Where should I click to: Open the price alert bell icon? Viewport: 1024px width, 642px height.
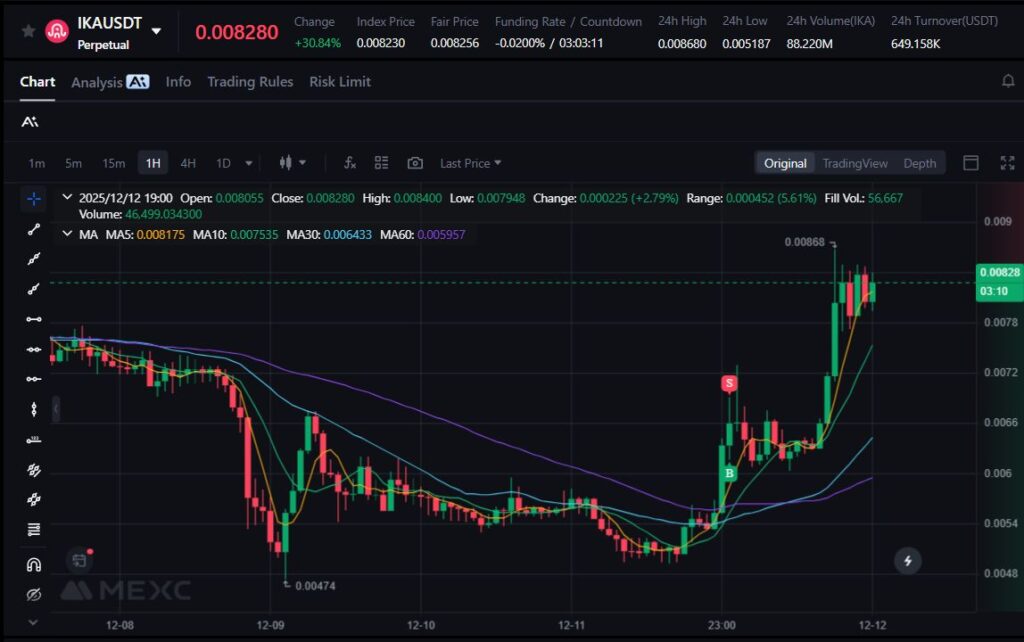pos(1008,81)
